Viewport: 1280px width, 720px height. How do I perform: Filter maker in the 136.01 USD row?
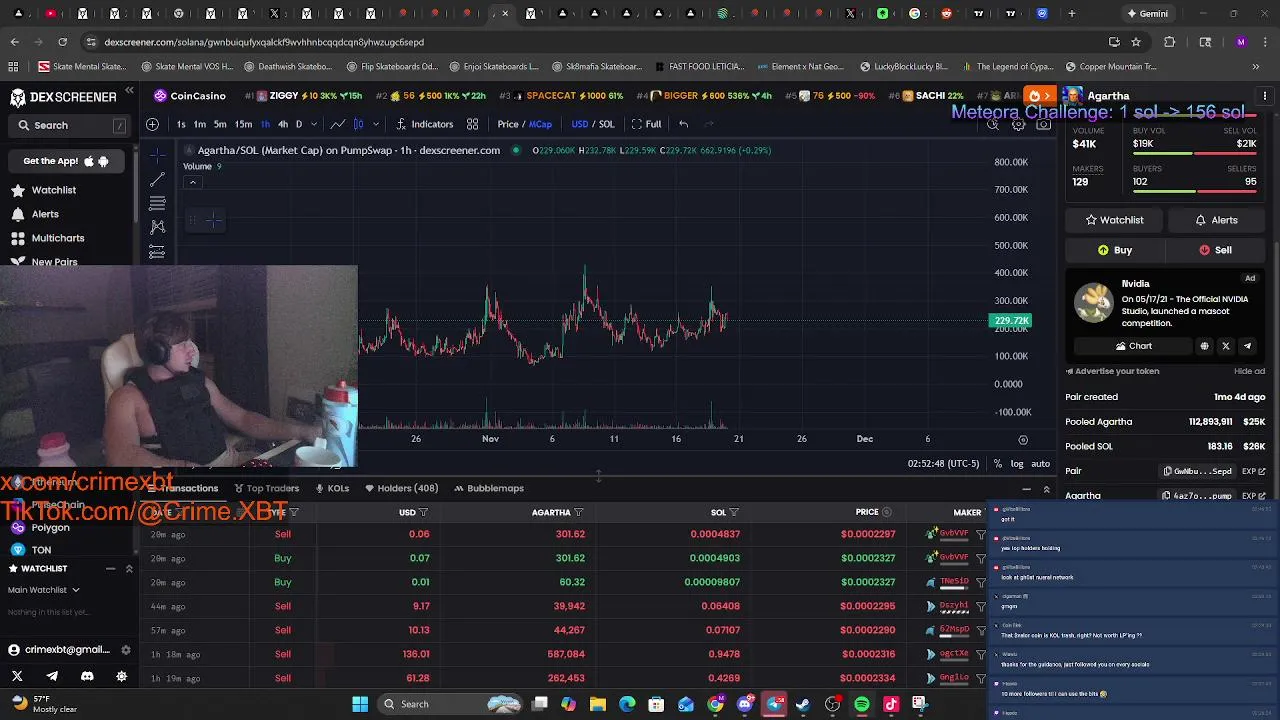[981, 654]
